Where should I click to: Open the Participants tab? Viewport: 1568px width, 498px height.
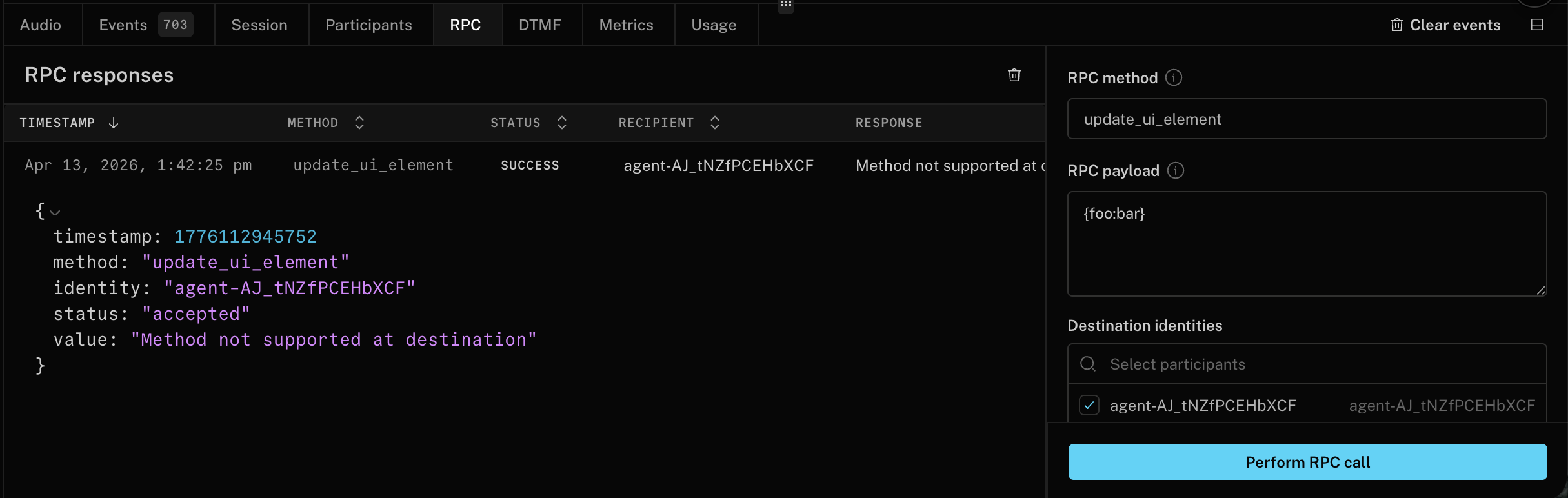[x=368, y=25]
